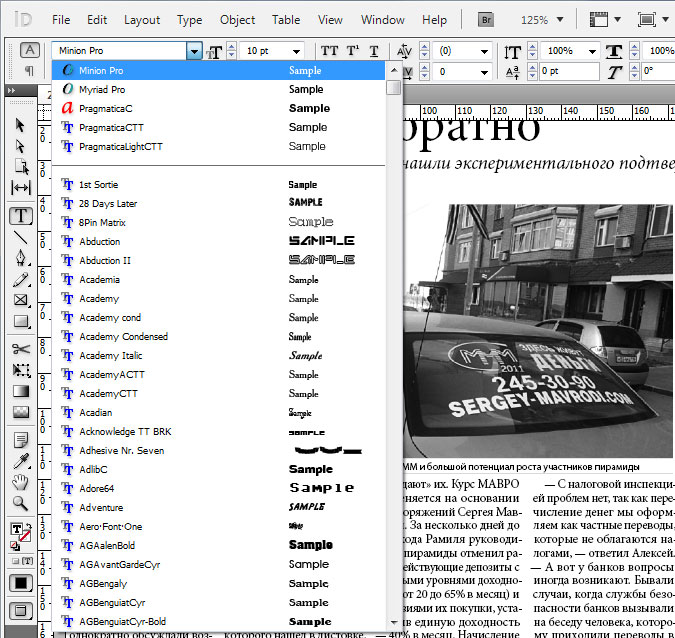
Task: Select the Gradient Swatch tool
Action: 21,391
